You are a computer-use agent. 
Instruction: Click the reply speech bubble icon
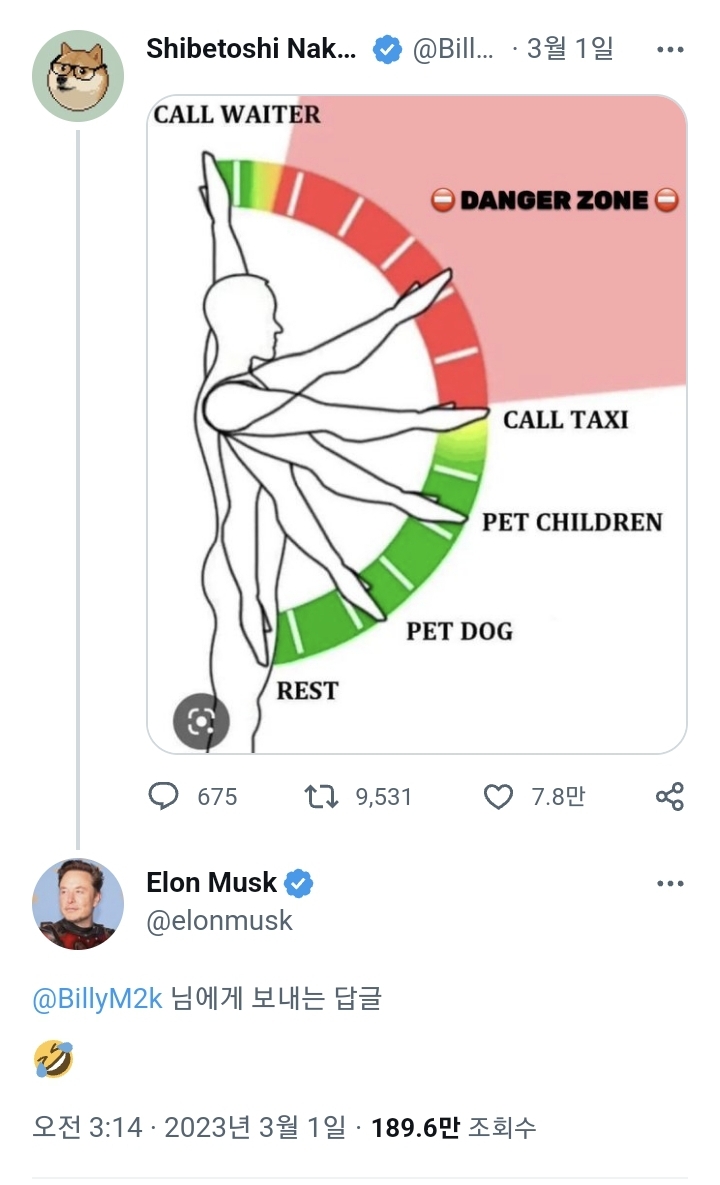point(163,796)
